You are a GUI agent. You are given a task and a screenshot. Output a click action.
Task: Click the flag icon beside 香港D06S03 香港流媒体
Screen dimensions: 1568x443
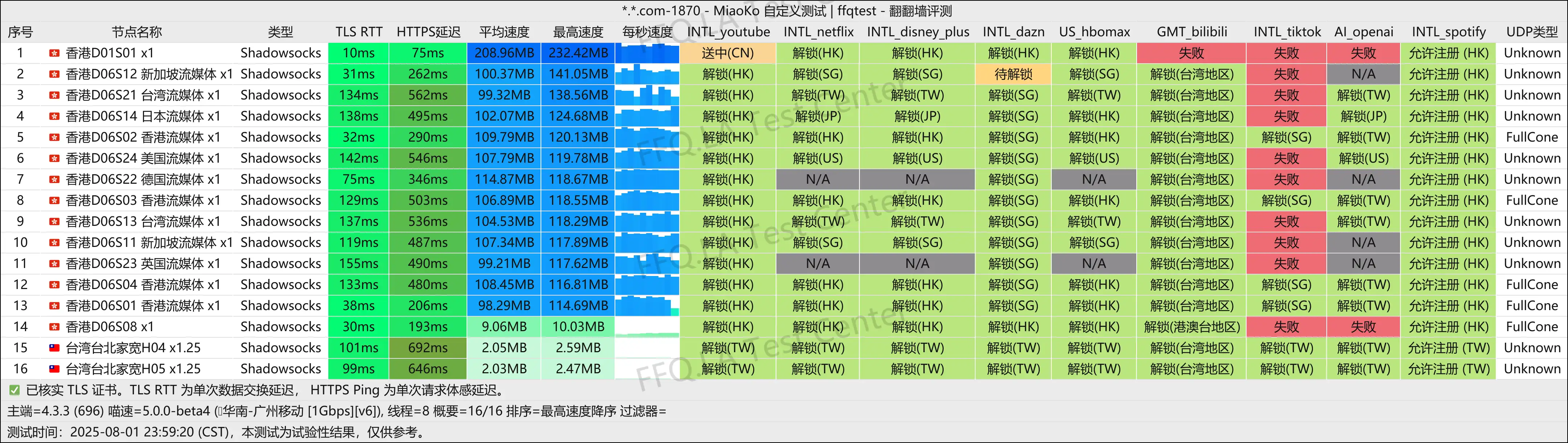54,200
